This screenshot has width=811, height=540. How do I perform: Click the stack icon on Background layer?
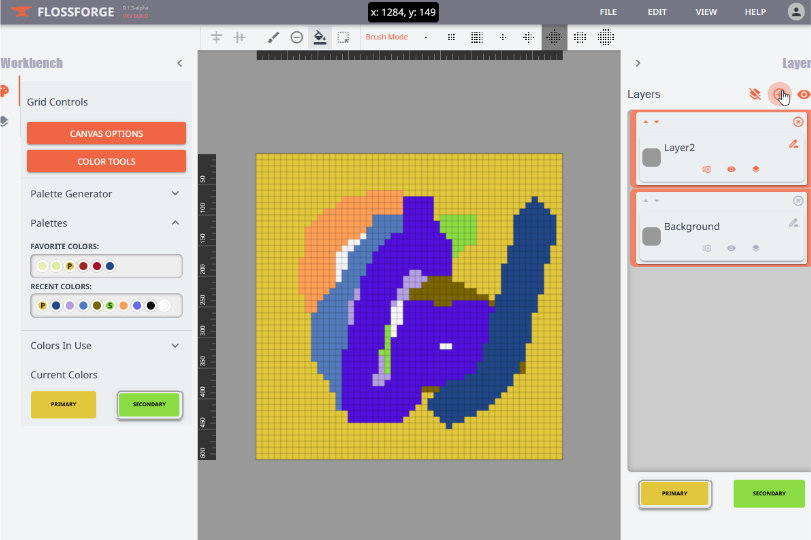point(756,248)
